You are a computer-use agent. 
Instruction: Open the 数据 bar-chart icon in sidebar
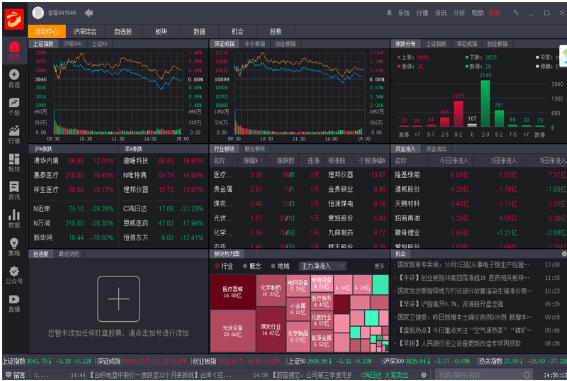[14, 218]
